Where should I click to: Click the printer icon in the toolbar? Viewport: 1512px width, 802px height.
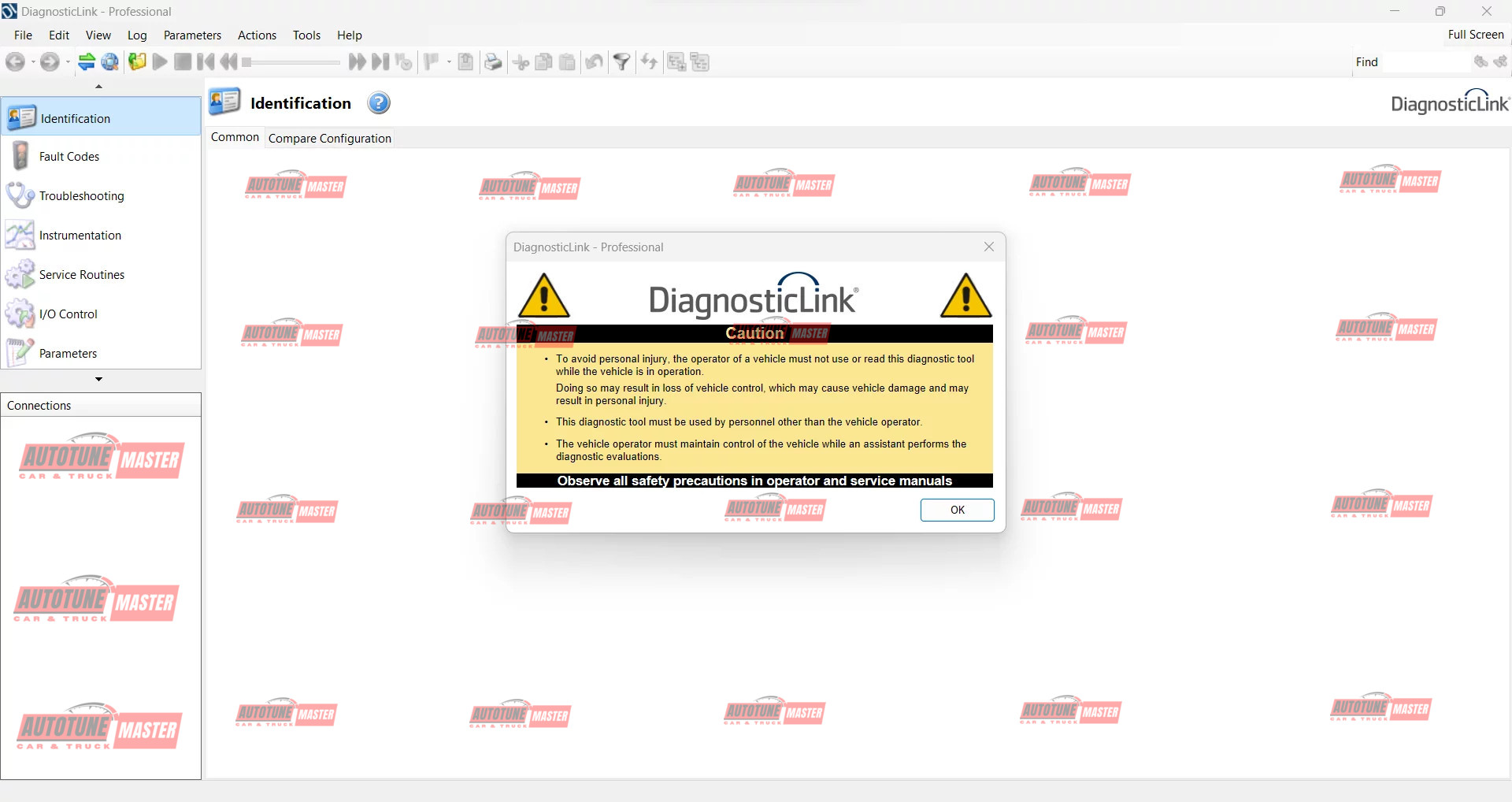pyautogui.click(x=493, y=62)
